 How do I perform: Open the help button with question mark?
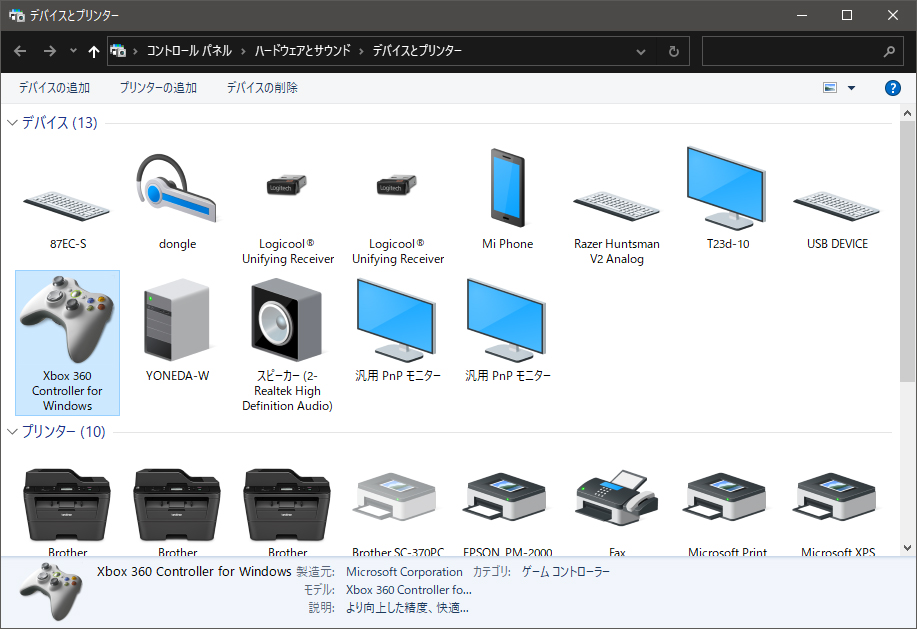(x=892, y=88)
